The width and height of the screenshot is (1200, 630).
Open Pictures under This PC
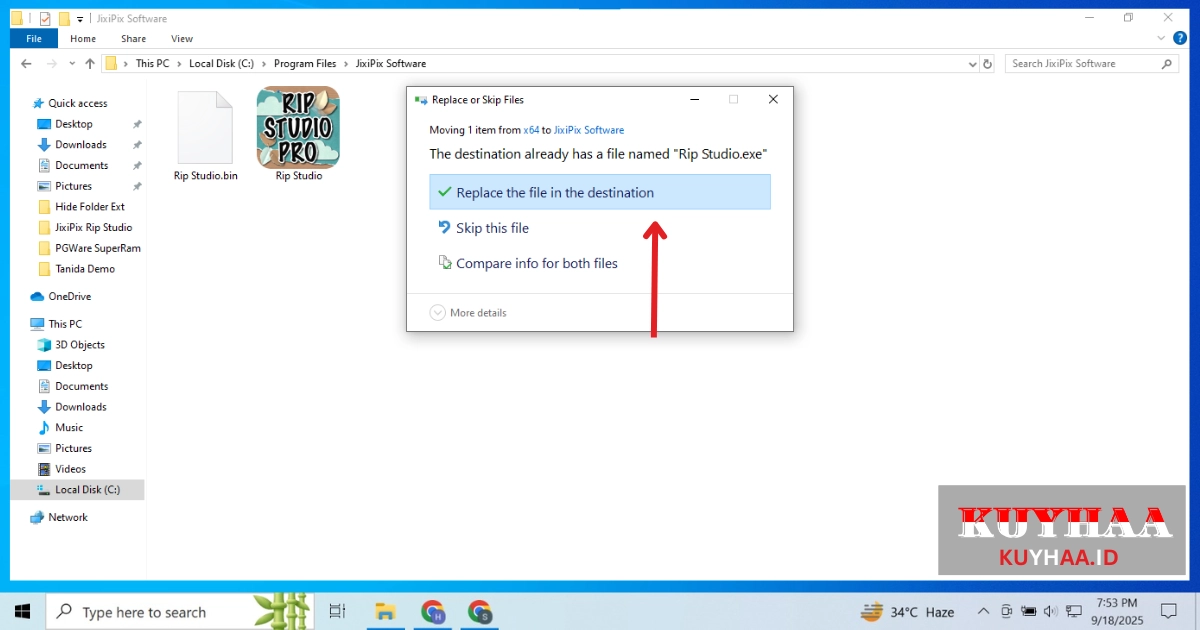point(73,448)
